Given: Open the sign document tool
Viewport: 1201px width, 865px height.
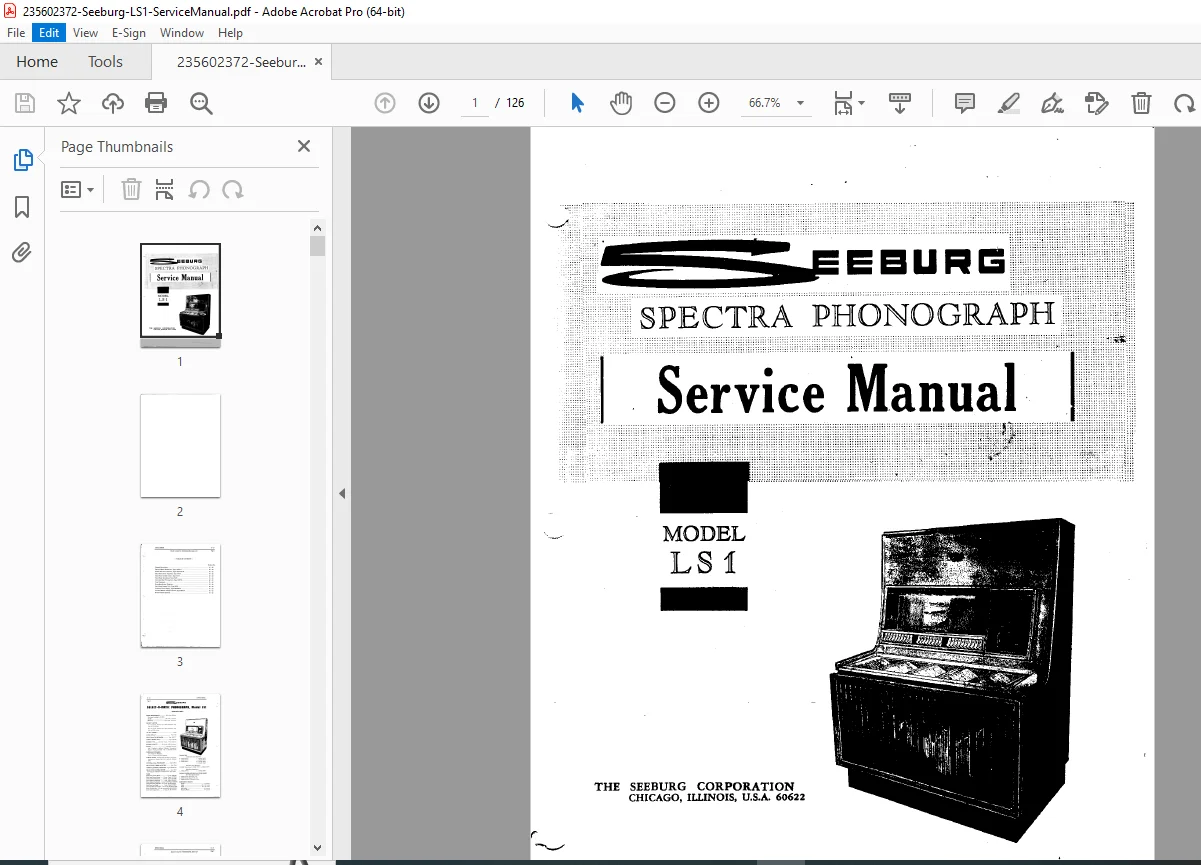Looking at the screenshot, I should pyautogui.click(x=1052, y=103).
